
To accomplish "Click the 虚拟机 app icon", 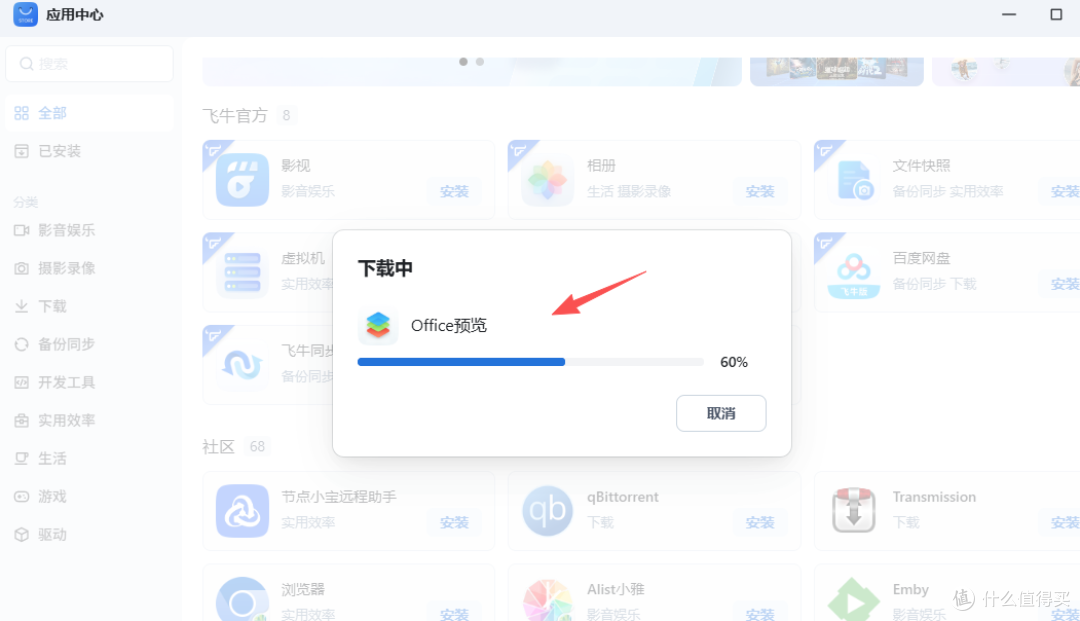I will pyautogui.click(x=242, y=273).
